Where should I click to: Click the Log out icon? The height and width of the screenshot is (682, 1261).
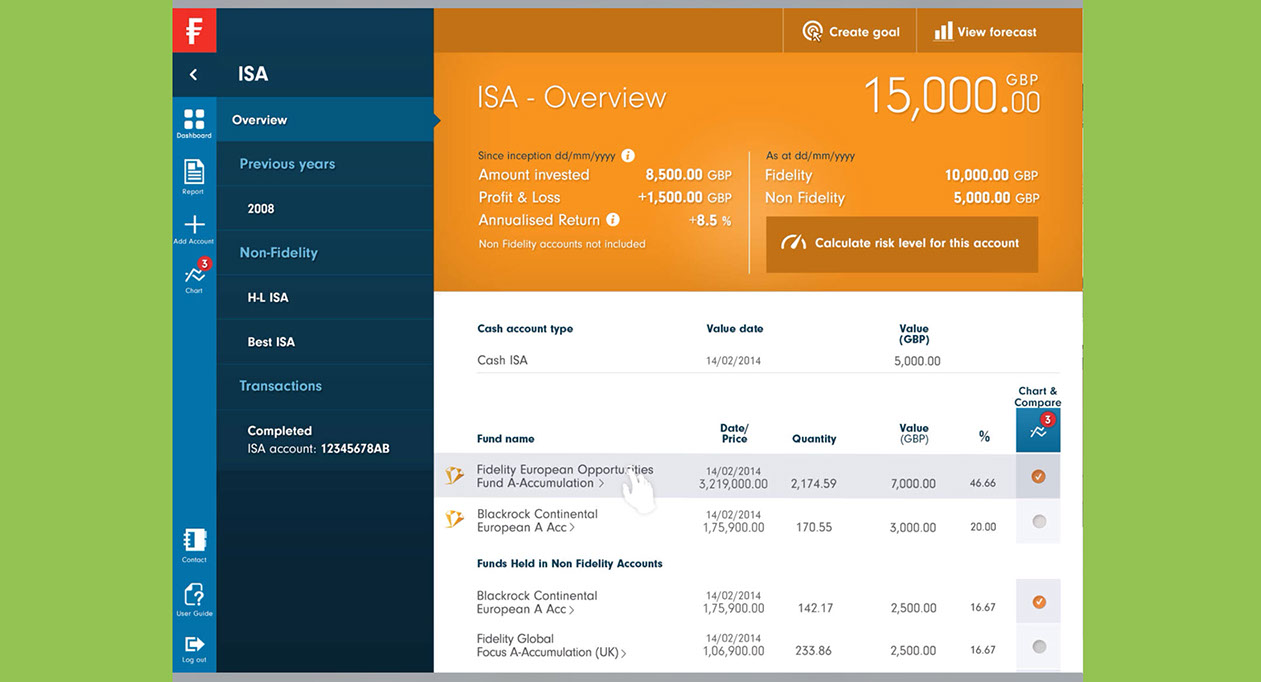[194, 647]
